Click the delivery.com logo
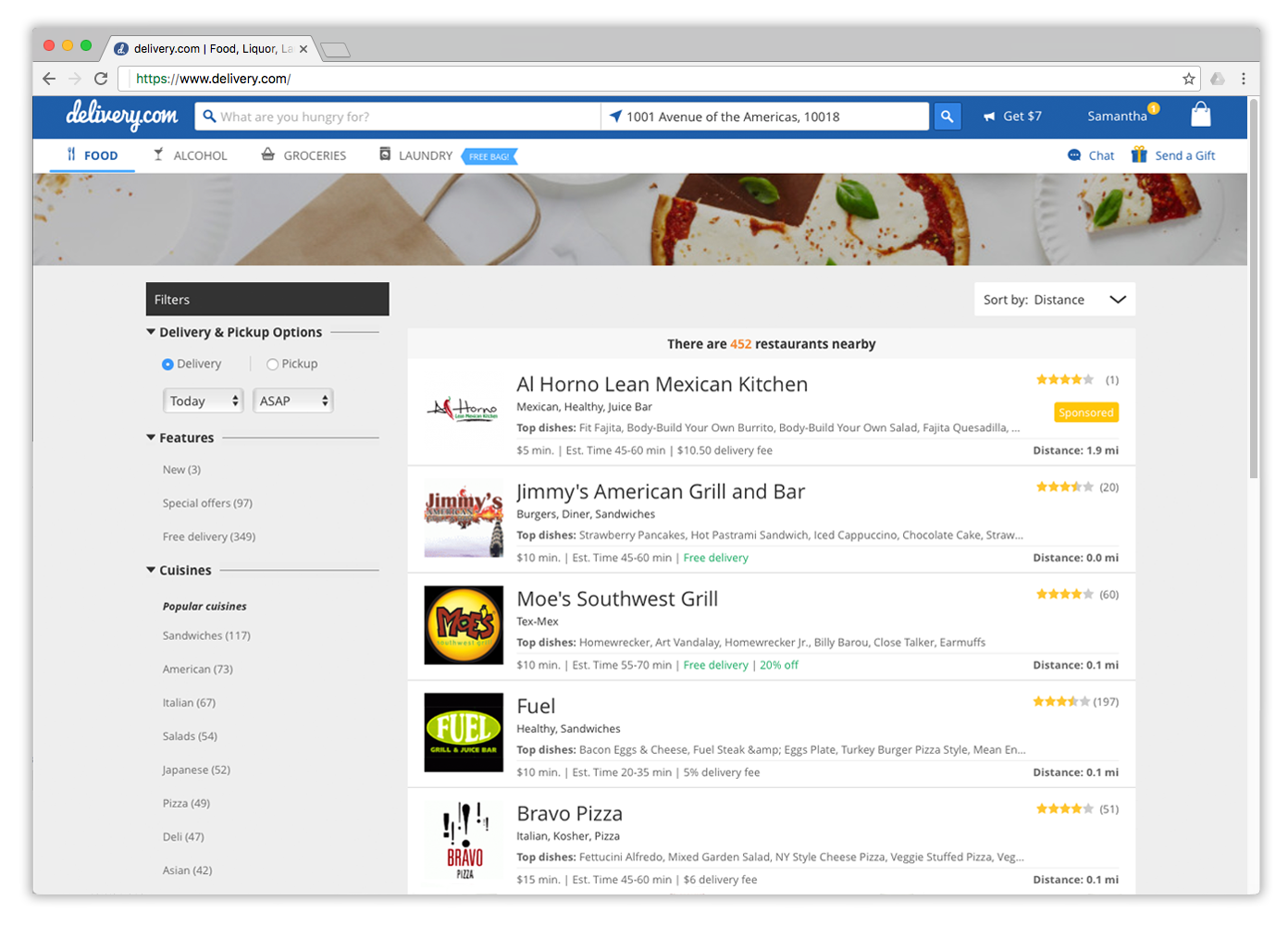 pyautogui.click(x=121, y=116)
